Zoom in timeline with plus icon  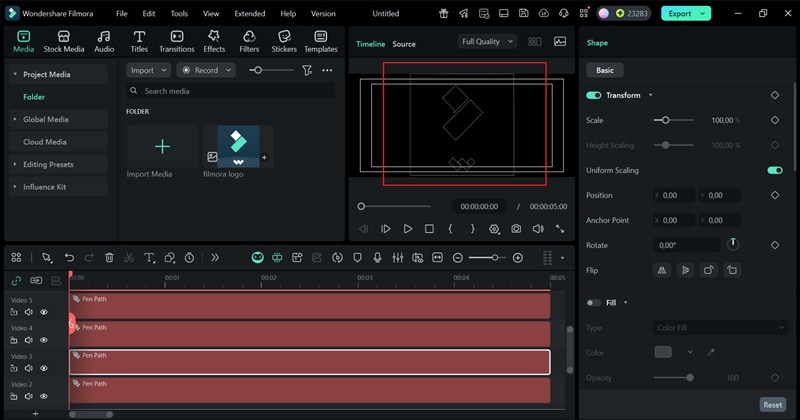tap(517, 258)
